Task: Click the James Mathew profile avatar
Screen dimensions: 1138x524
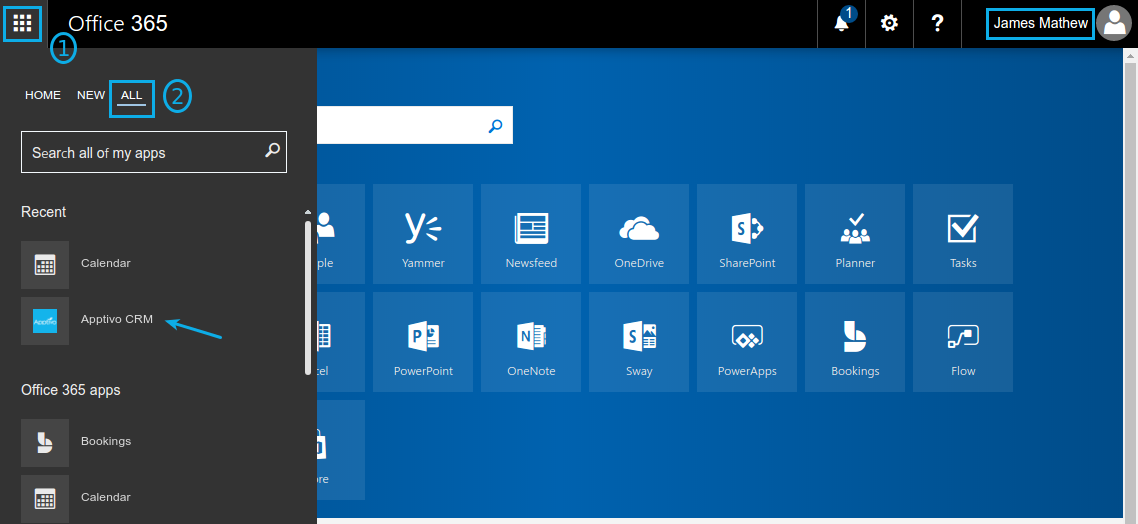Action: (x=1114, y=23)
